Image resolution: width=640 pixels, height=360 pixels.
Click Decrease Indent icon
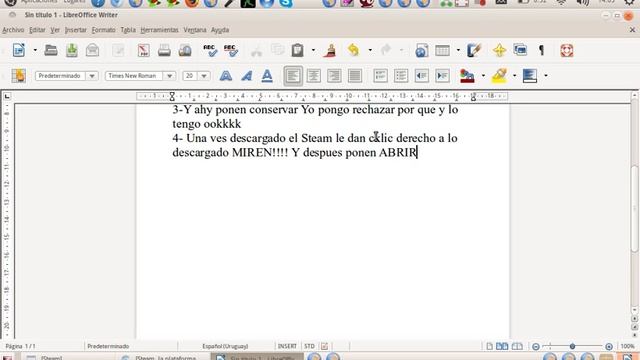(422, 76)
